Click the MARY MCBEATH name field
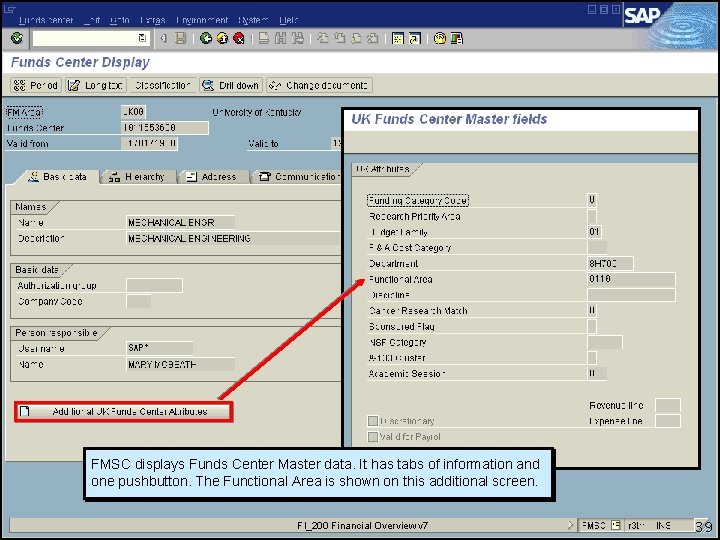720x540 pixels. point(180,364)
